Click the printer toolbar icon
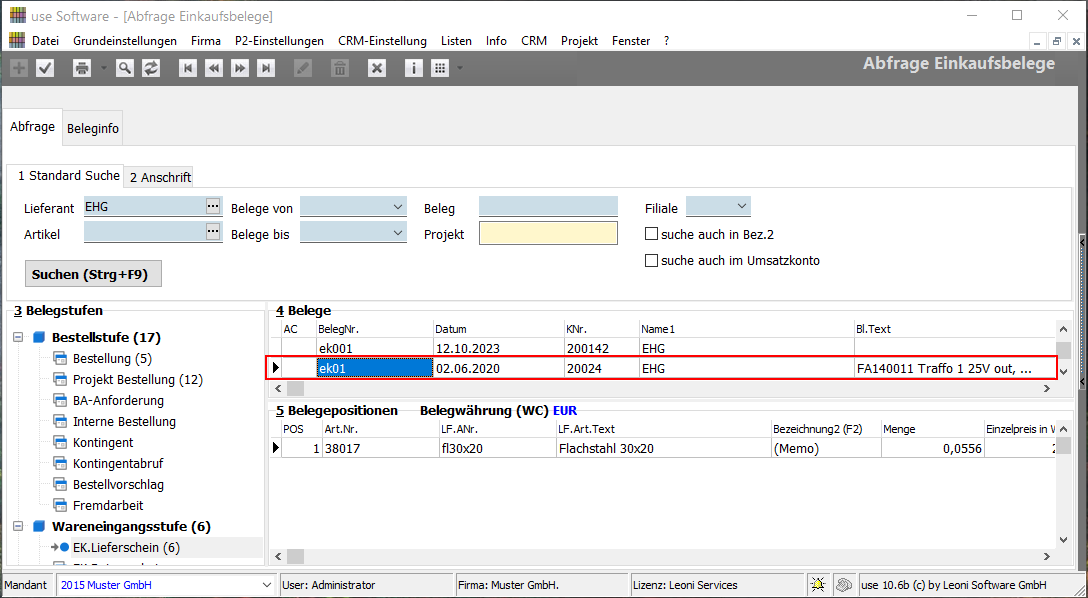 click(x=82, y=68)
